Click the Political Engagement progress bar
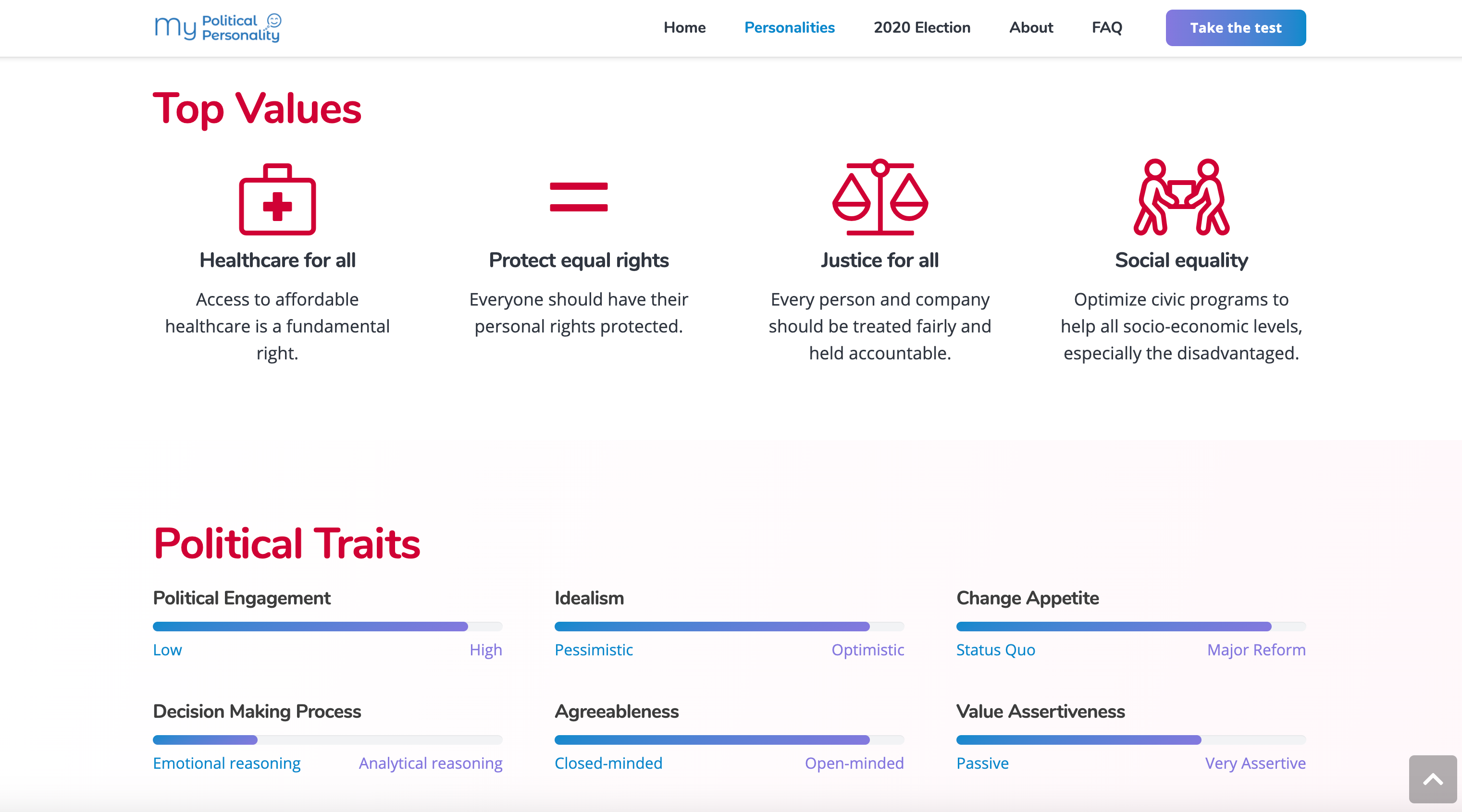The width and height of the screenshot is (1462, 812). coord(327,627)
